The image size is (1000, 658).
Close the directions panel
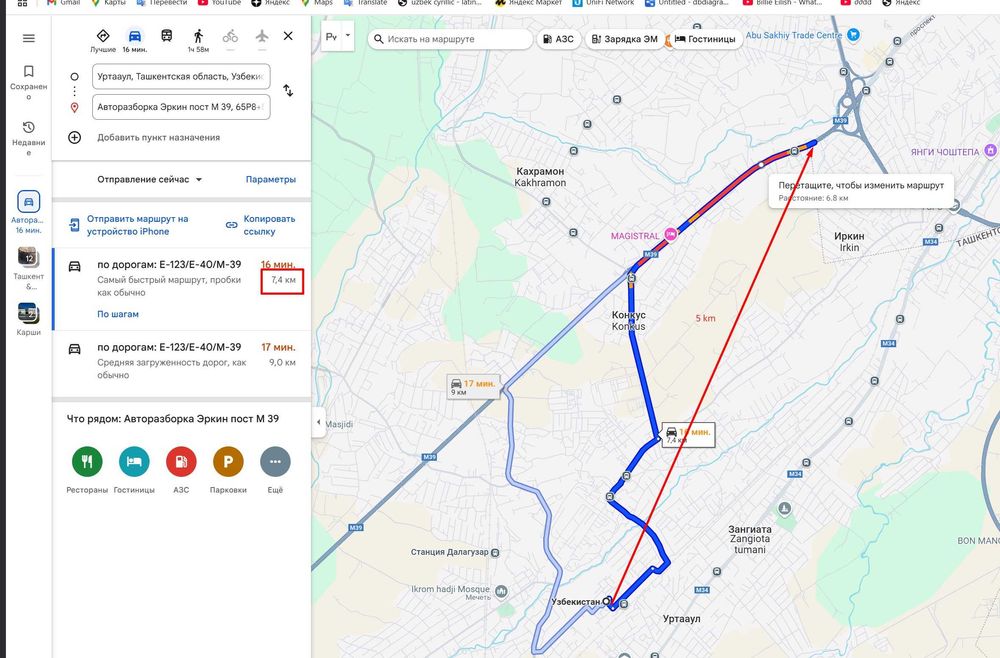tap(288, 36)
